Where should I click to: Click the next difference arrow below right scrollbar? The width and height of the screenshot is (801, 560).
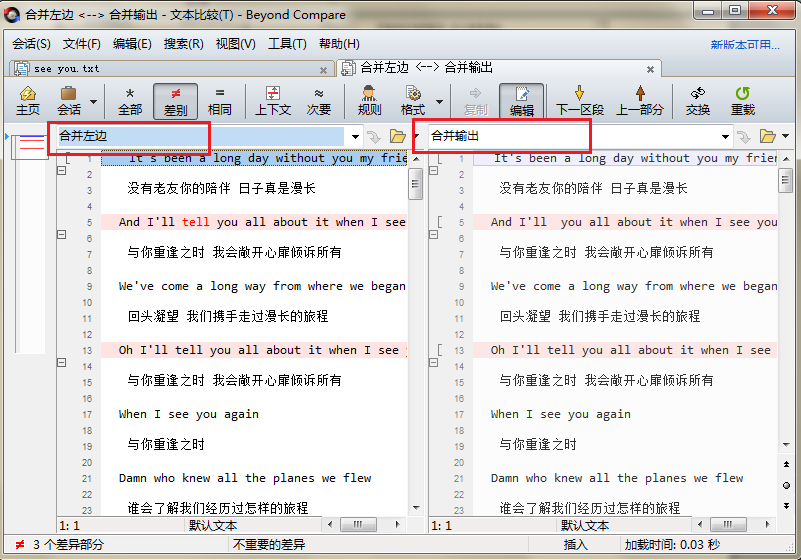(x=786, y=506)
